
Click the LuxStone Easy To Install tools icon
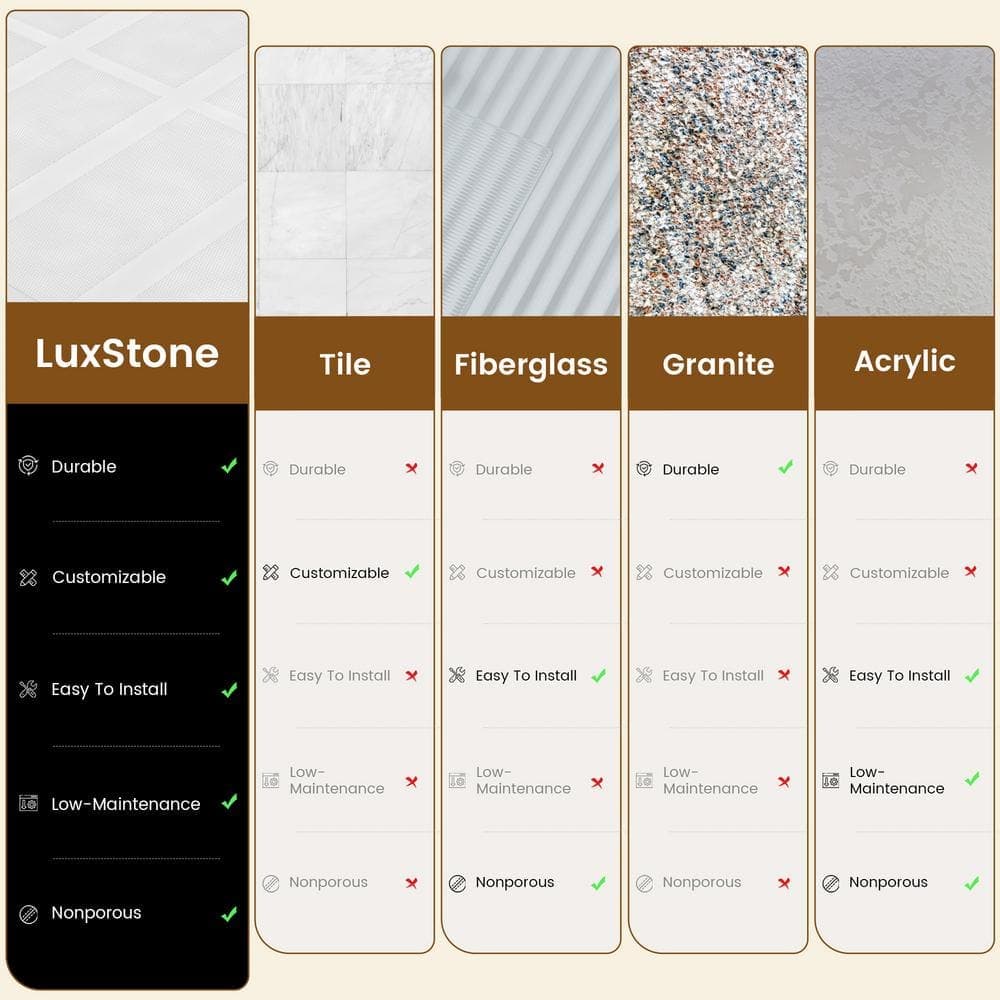pyautogui.click(x=28, y=689)
